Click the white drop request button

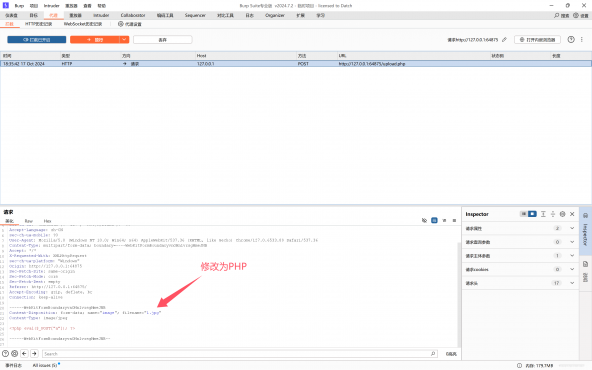click(x=163, y=40)
